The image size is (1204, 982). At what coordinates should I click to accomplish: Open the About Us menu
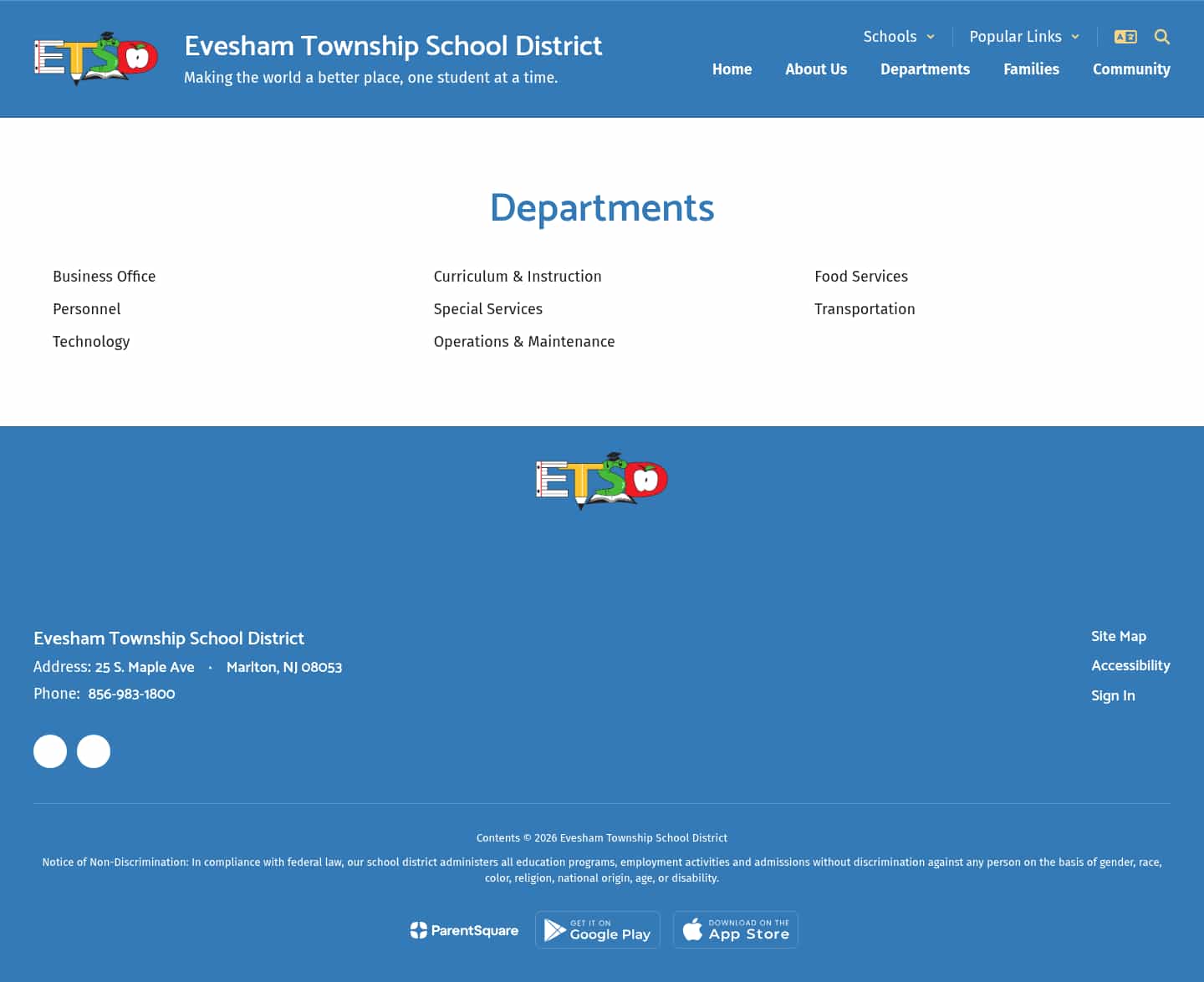pos(816,69)
